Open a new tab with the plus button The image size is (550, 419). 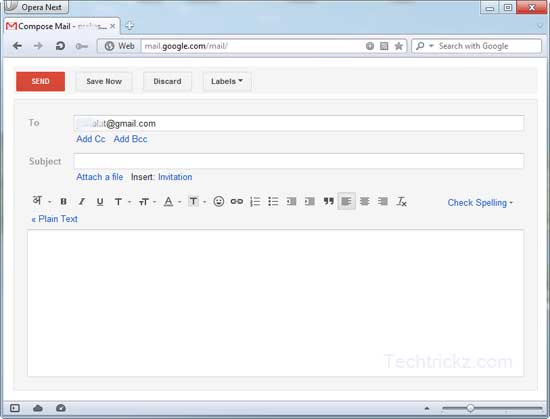click(x=129, y=26)
